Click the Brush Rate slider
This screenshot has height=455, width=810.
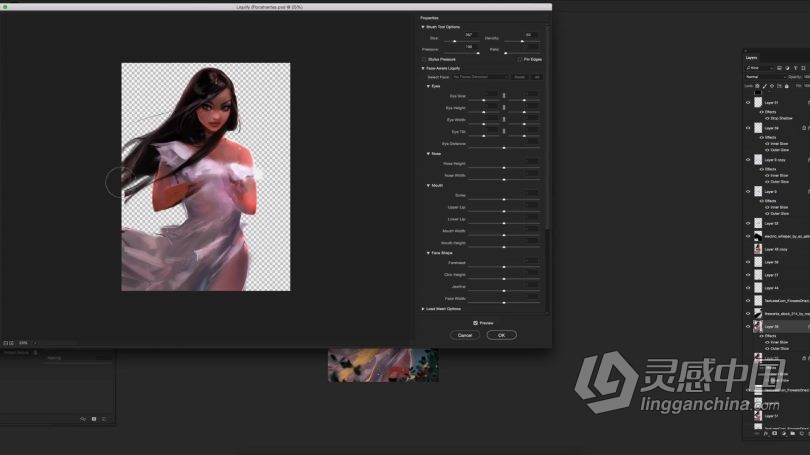522,53
